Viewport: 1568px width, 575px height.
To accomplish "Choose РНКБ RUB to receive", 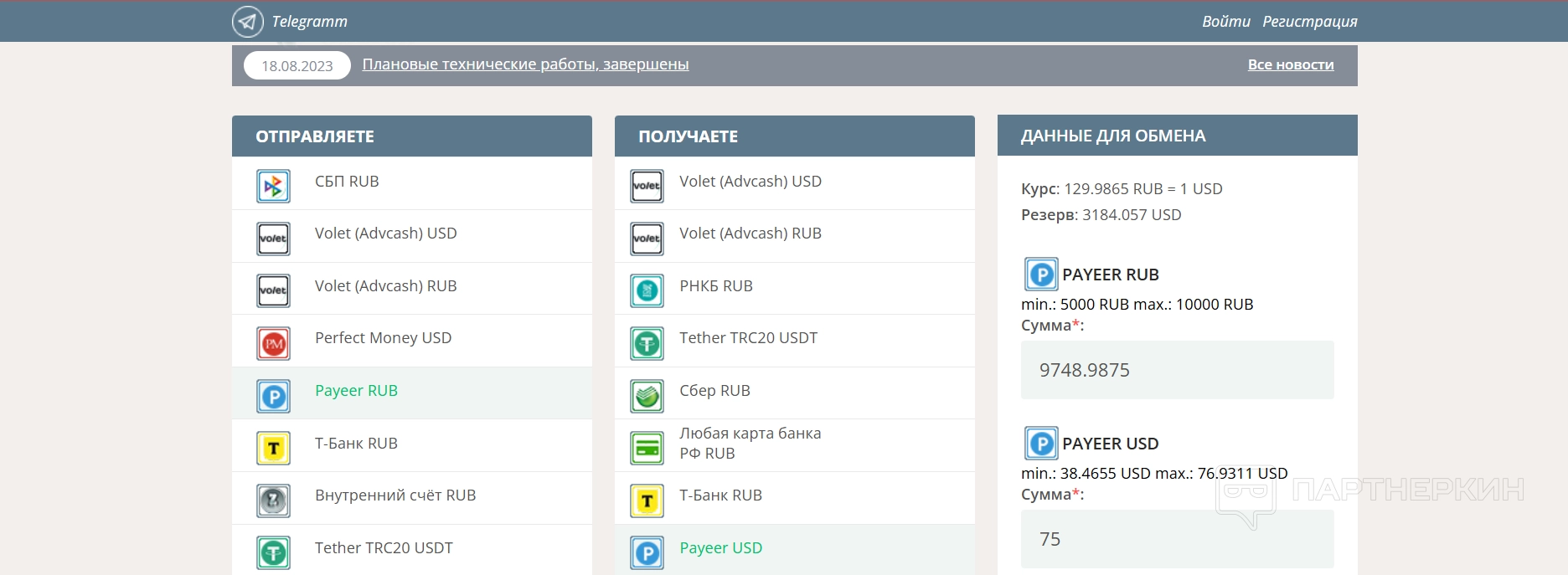I will [795, 289].
